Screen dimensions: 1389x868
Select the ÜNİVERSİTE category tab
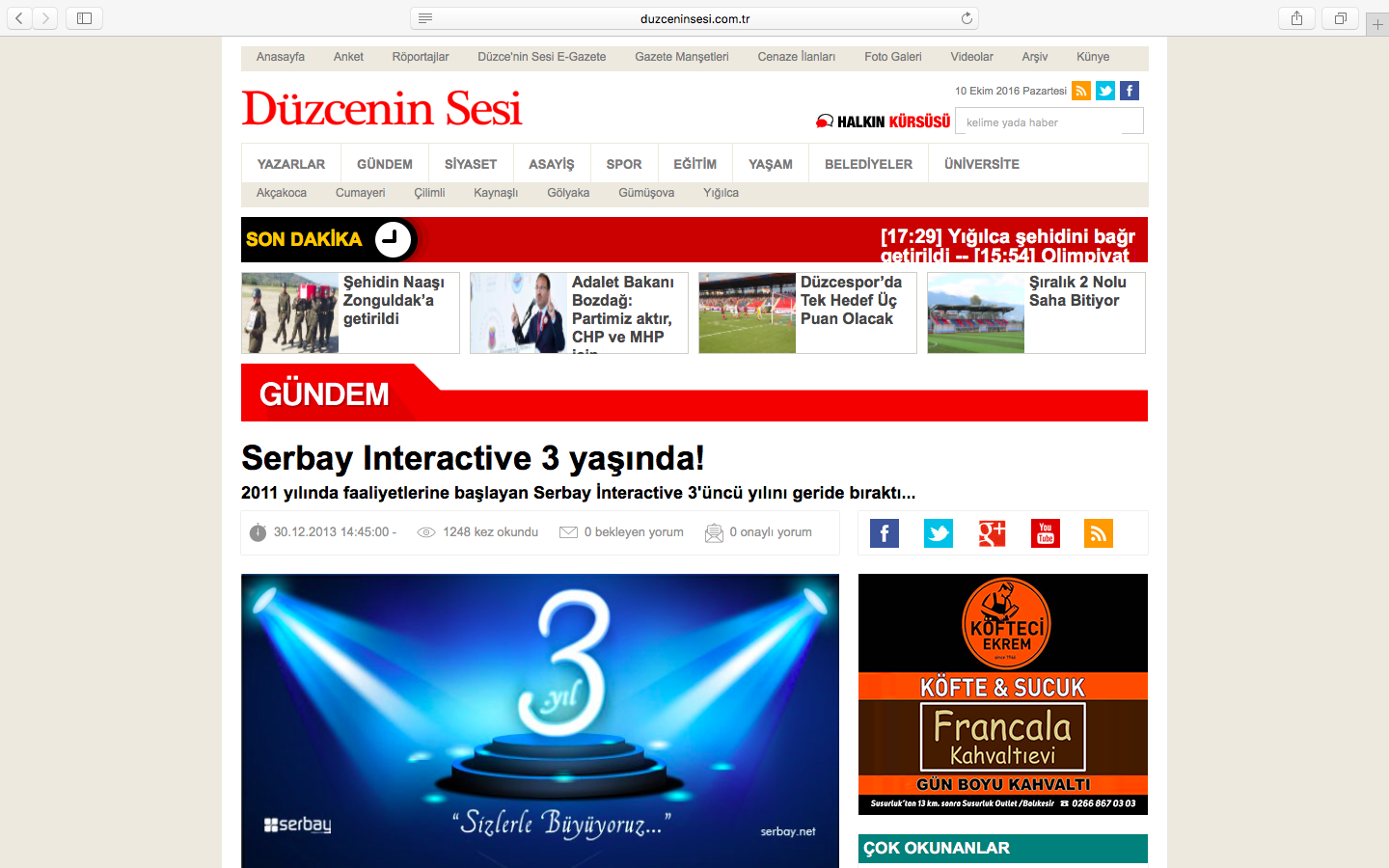(982, 164)
